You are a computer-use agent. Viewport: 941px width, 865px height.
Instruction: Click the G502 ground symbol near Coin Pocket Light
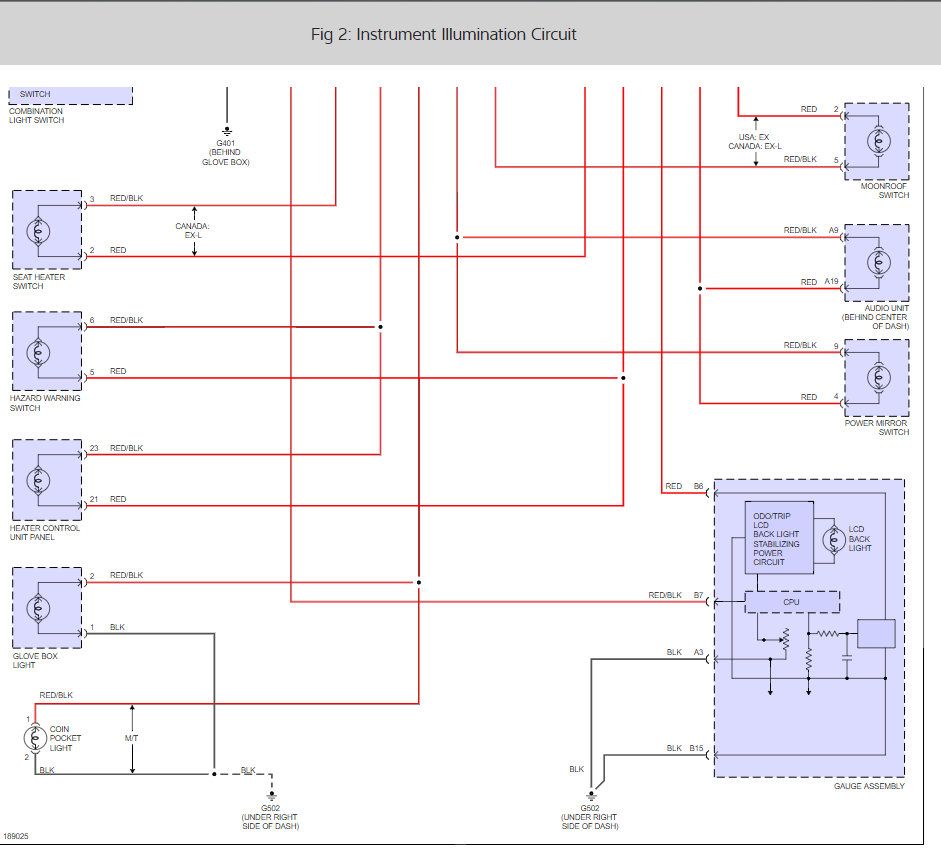pos(271,796)
